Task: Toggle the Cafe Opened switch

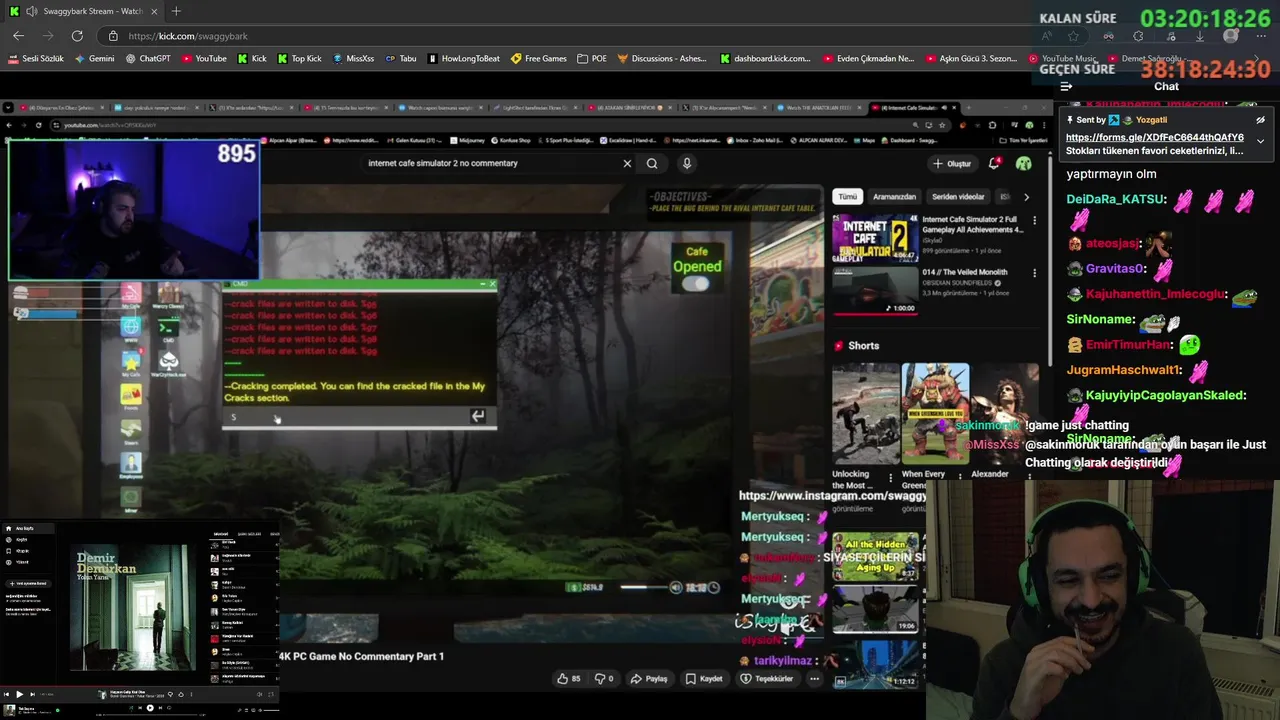Action: click(697, 284)
